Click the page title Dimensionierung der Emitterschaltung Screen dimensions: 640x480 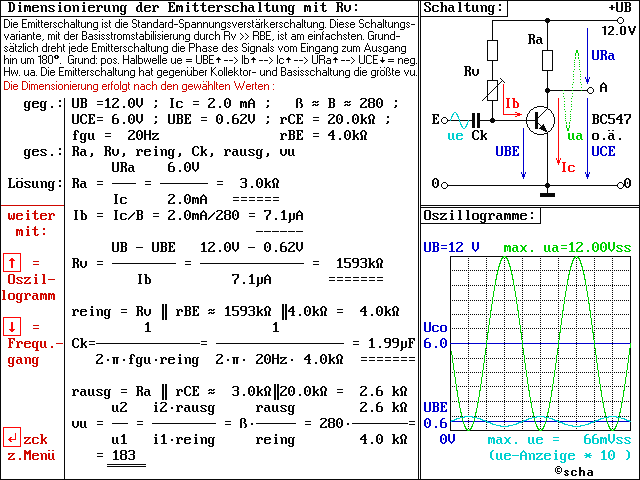coord(183,7)
